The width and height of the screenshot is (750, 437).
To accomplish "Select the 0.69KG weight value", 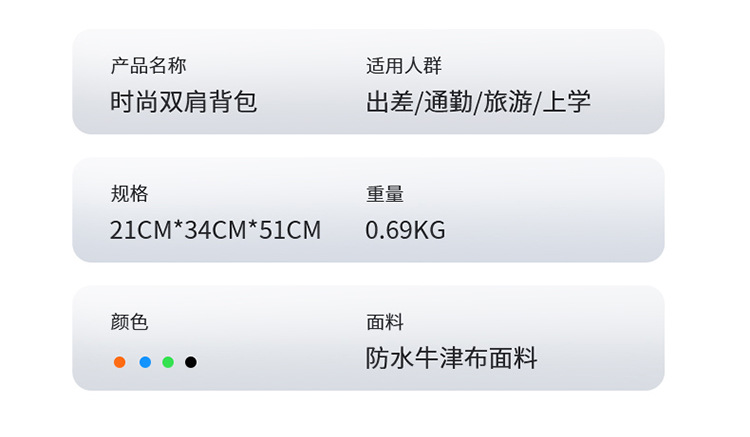I will pyautogui.click(x=405, y=231).
